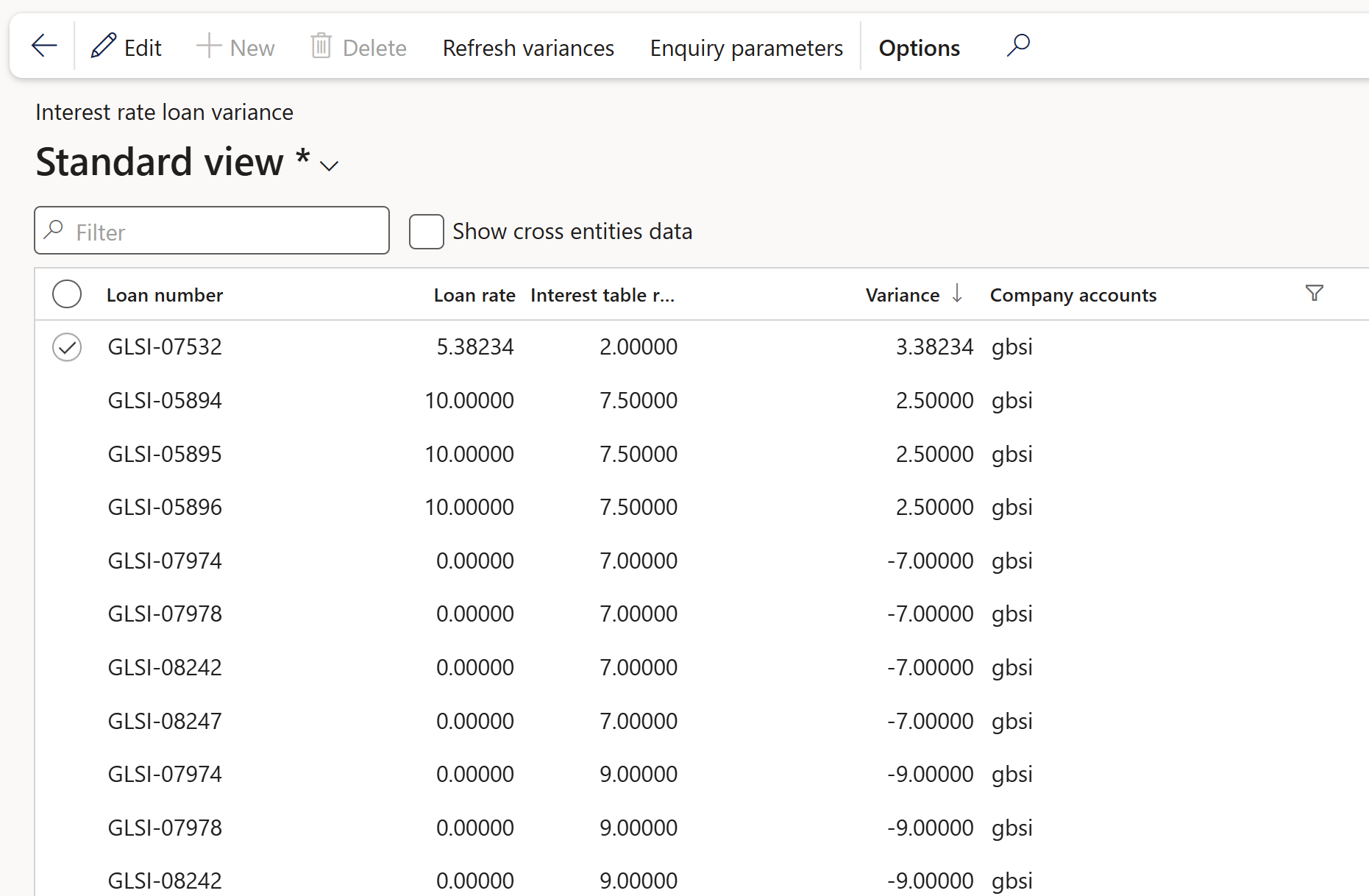Click the Interest rate loan variance title
The image size is (1369, 896).
(164, 113)
